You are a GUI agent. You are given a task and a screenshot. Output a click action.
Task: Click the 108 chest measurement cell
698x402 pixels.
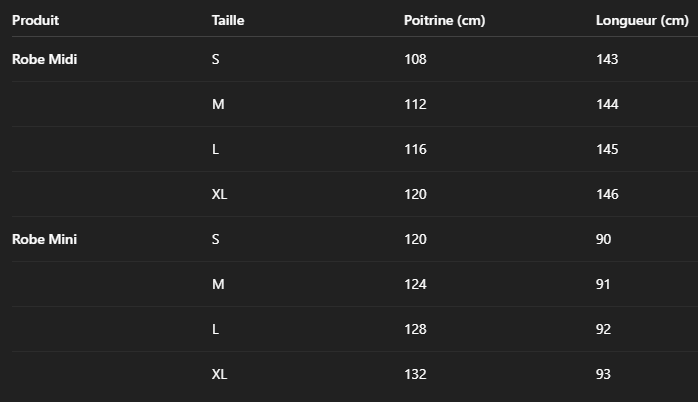[415, 59]
